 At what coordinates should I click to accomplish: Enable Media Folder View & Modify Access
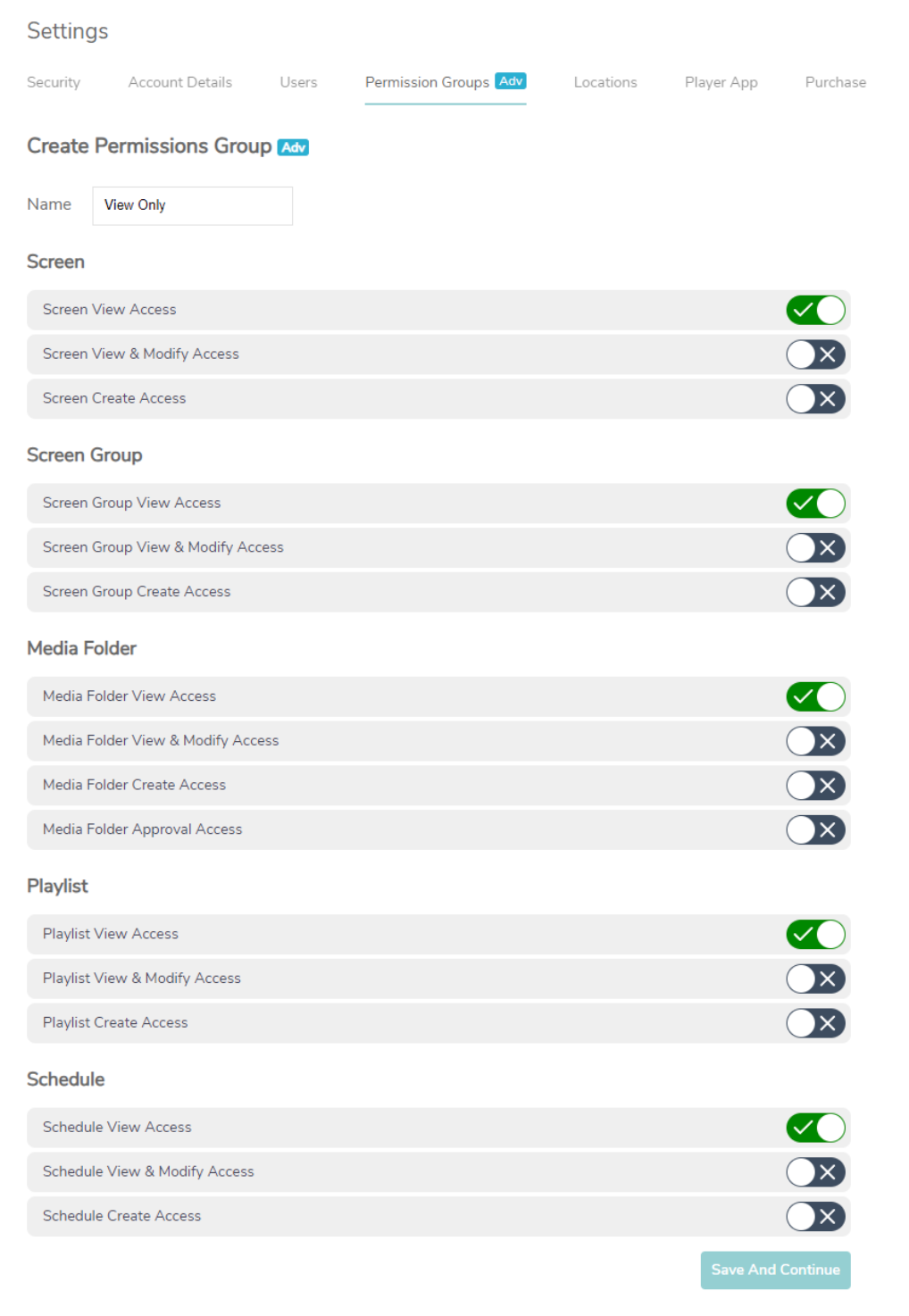815,741
